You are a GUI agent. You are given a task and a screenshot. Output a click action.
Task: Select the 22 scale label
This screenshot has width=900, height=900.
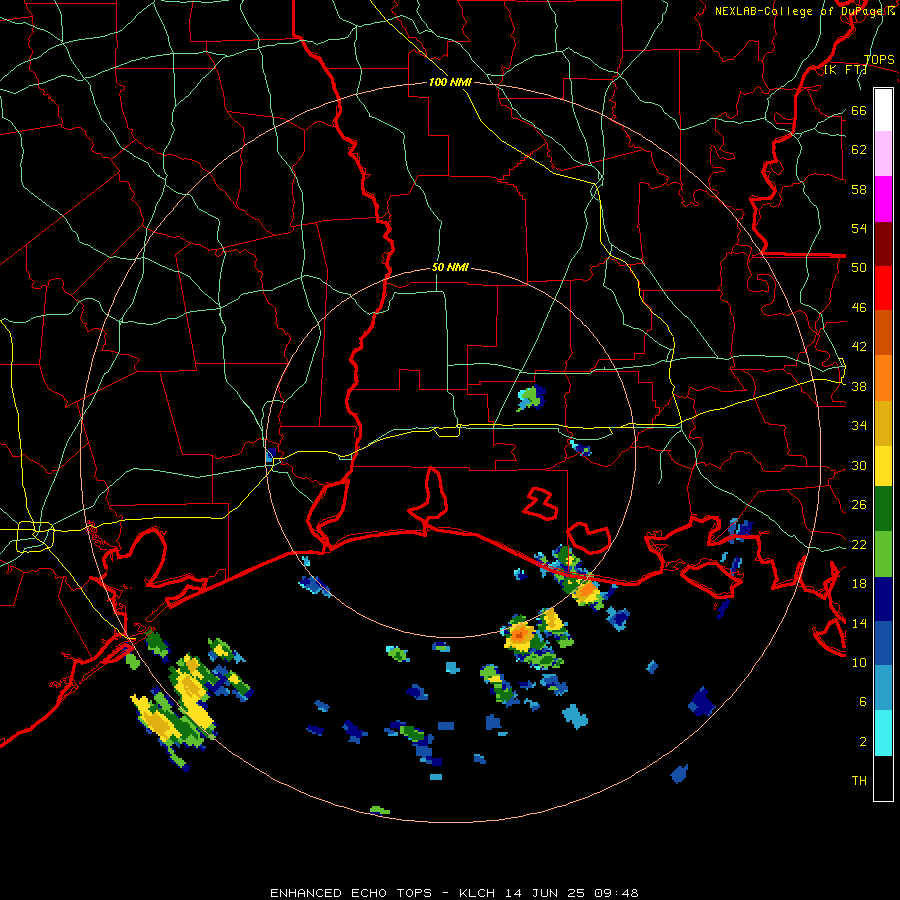(859, 545)
